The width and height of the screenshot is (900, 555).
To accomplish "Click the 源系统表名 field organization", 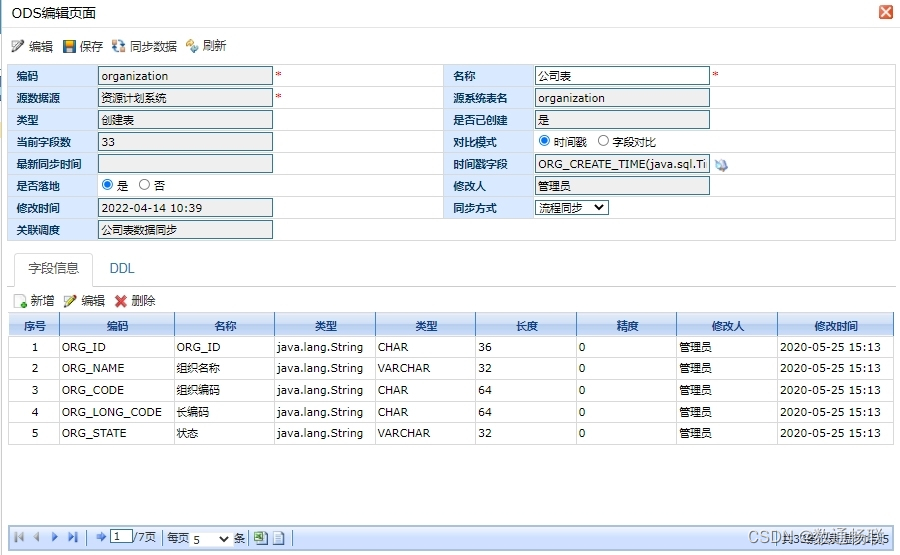I will (x=622, y=98).
